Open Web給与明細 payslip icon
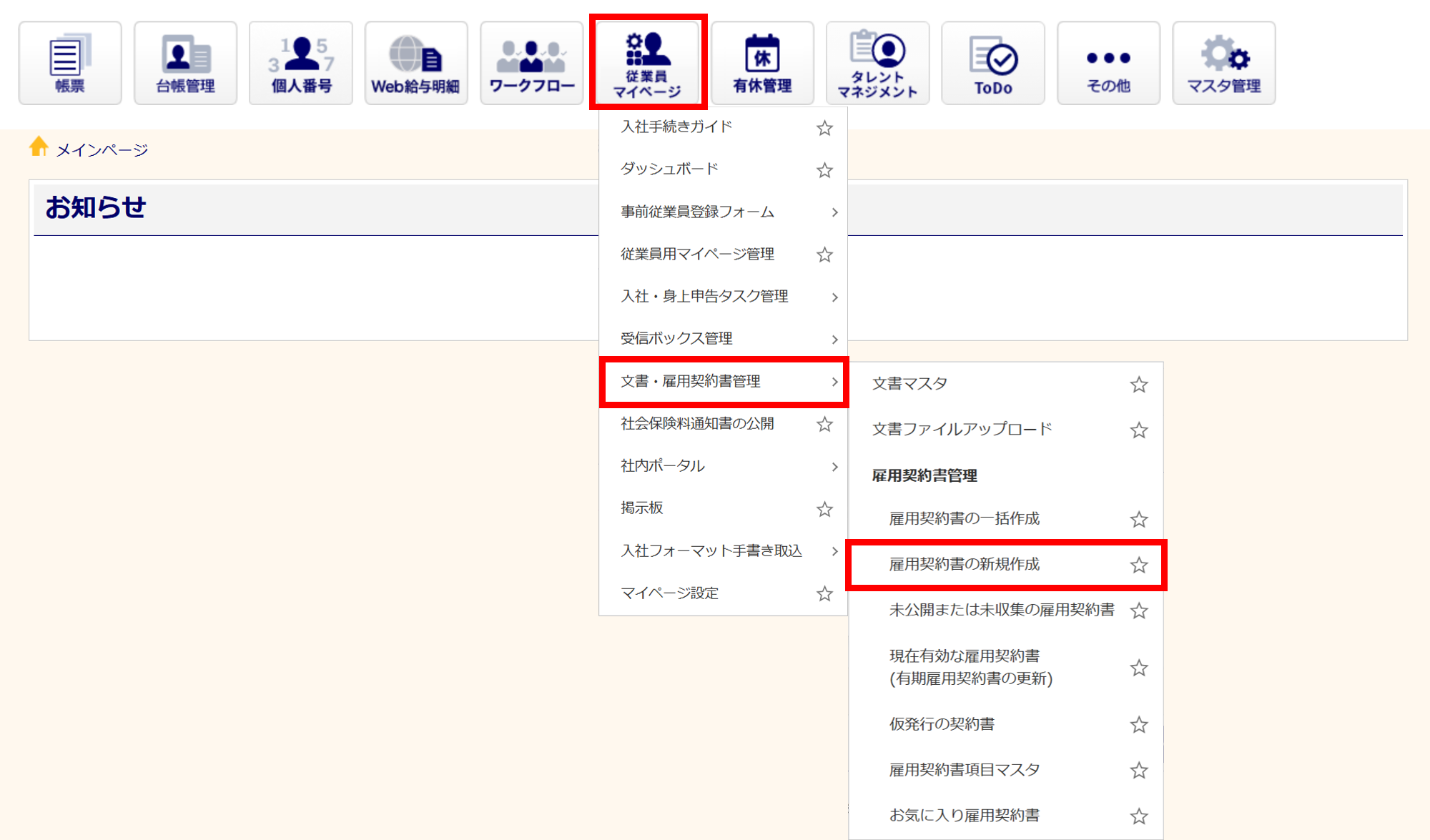 pos(416,63)
